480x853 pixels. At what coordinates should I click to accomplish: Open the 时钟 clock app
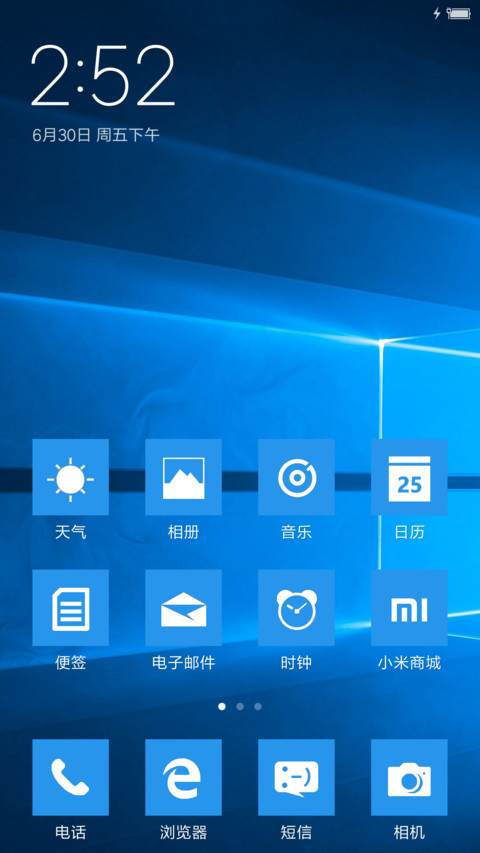coord(296,608)
